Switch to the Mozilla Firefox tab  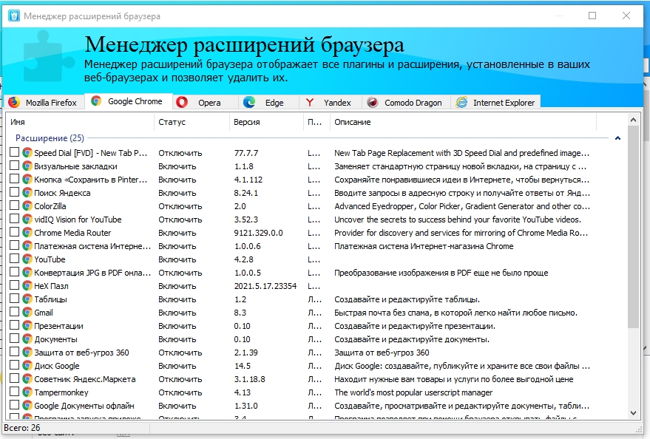(44, 102)
